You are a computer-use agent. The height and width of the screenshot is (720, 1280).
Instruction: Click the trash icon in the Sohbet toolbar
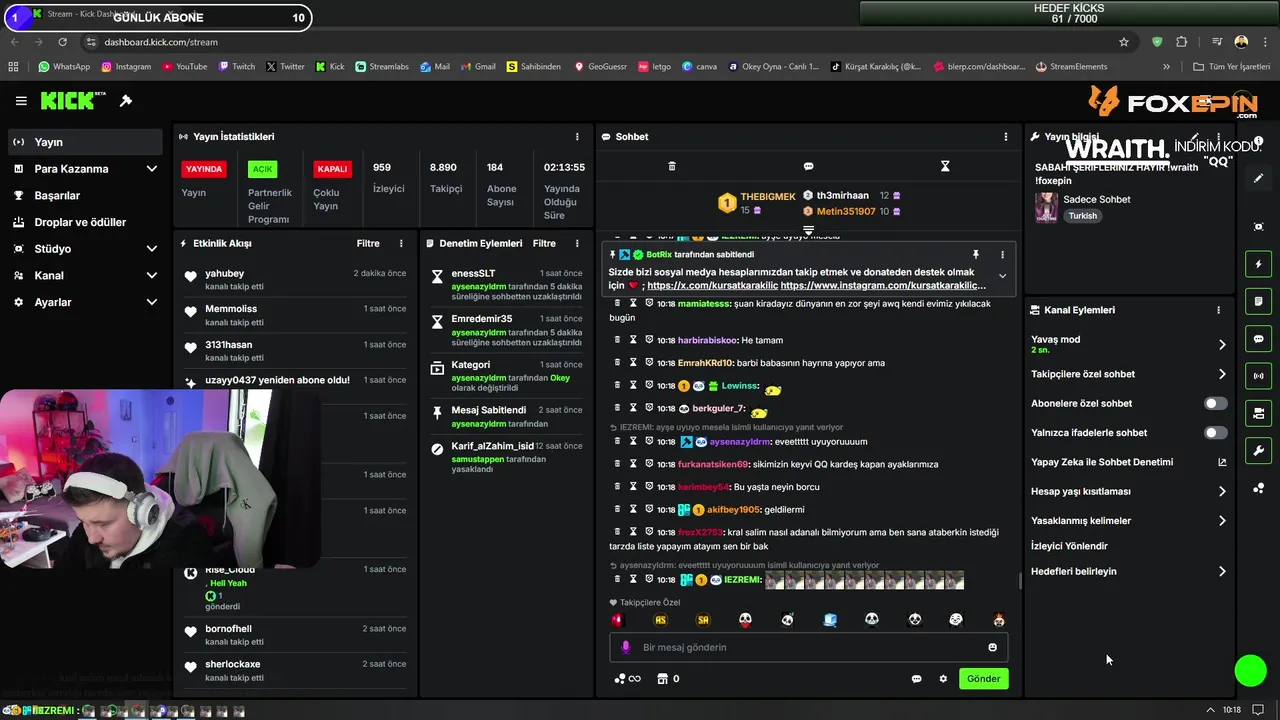672,166
